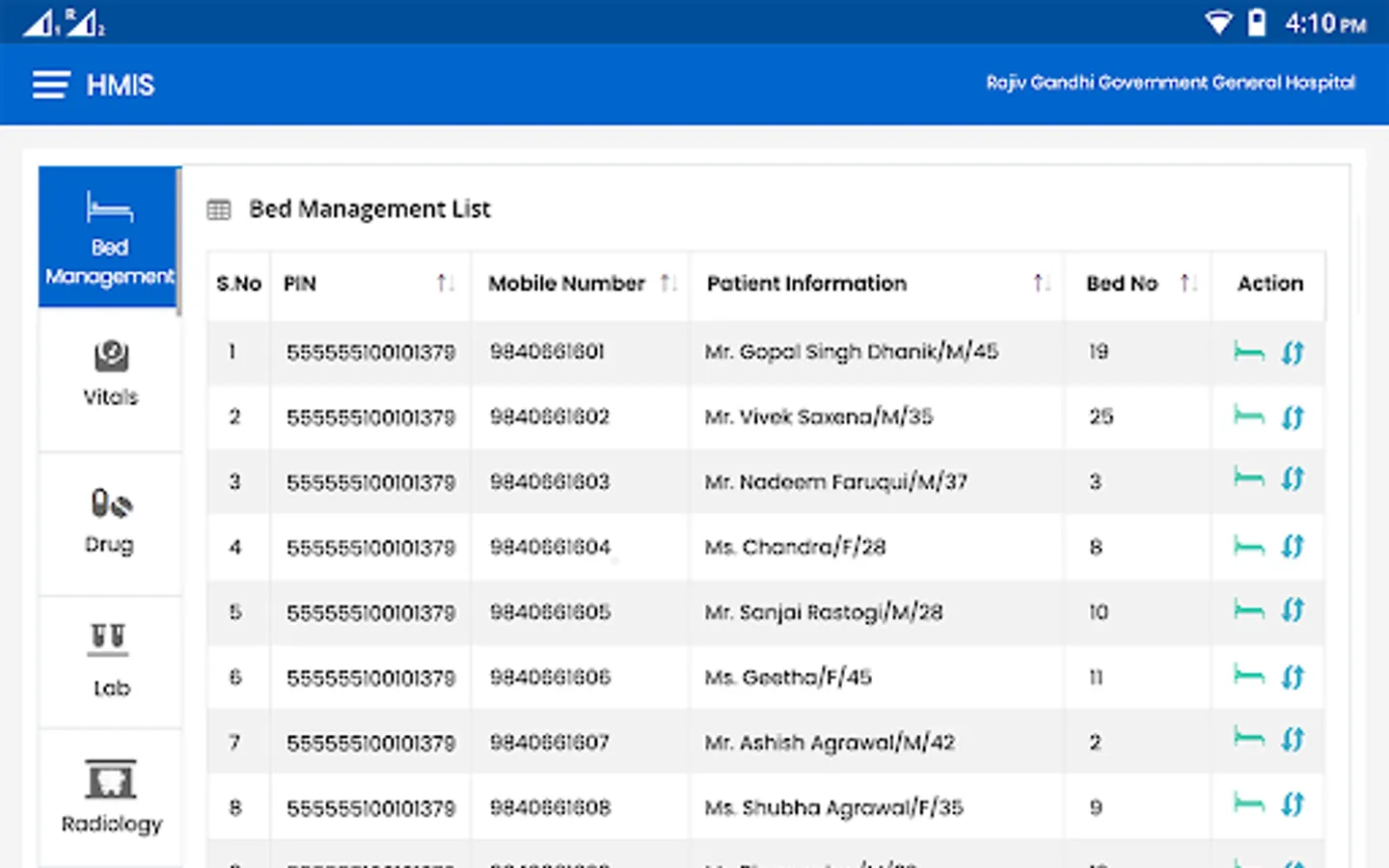Click bed icon for Sanjai Rastogi row

tap(1248, 610)
